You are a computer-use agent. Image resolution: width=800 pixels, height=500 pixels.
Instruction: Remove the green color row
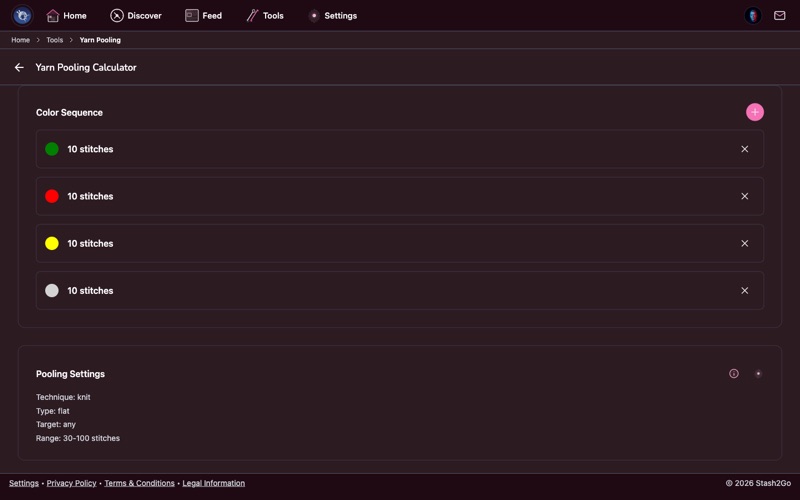coord(744,149)
